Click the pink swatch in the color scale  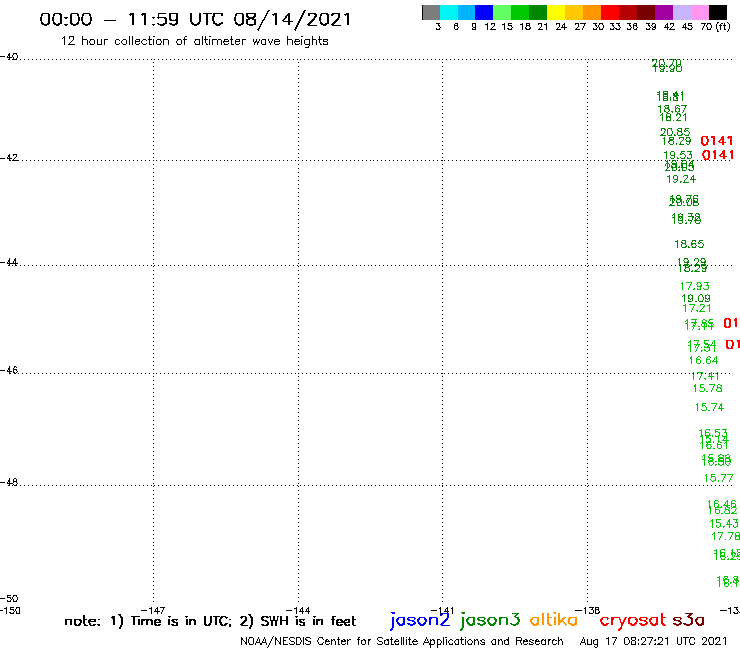click(699, 12)
